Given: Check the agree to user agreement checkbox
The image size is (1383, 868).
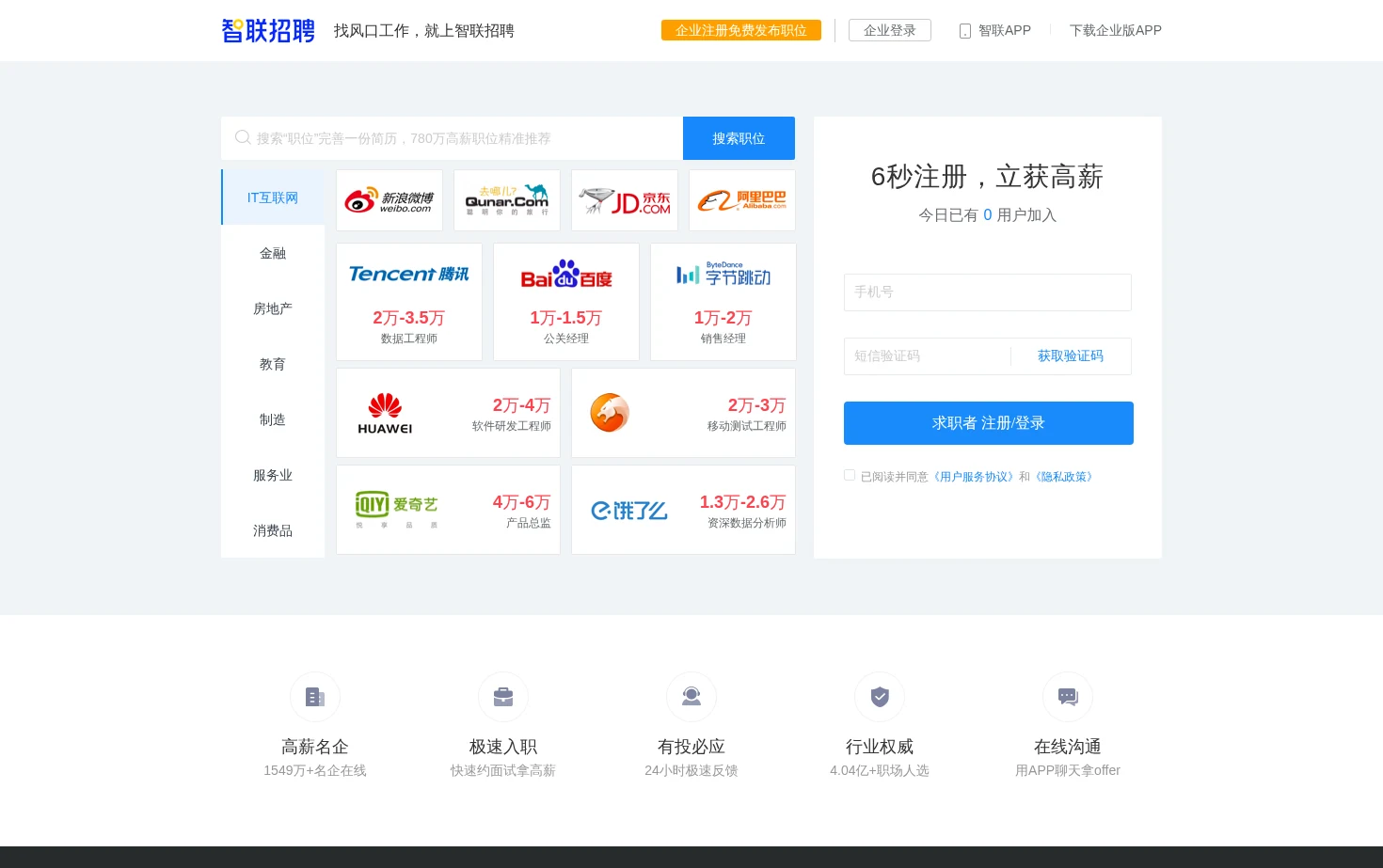Looking at the screenshot, I should tap(850, 476).
